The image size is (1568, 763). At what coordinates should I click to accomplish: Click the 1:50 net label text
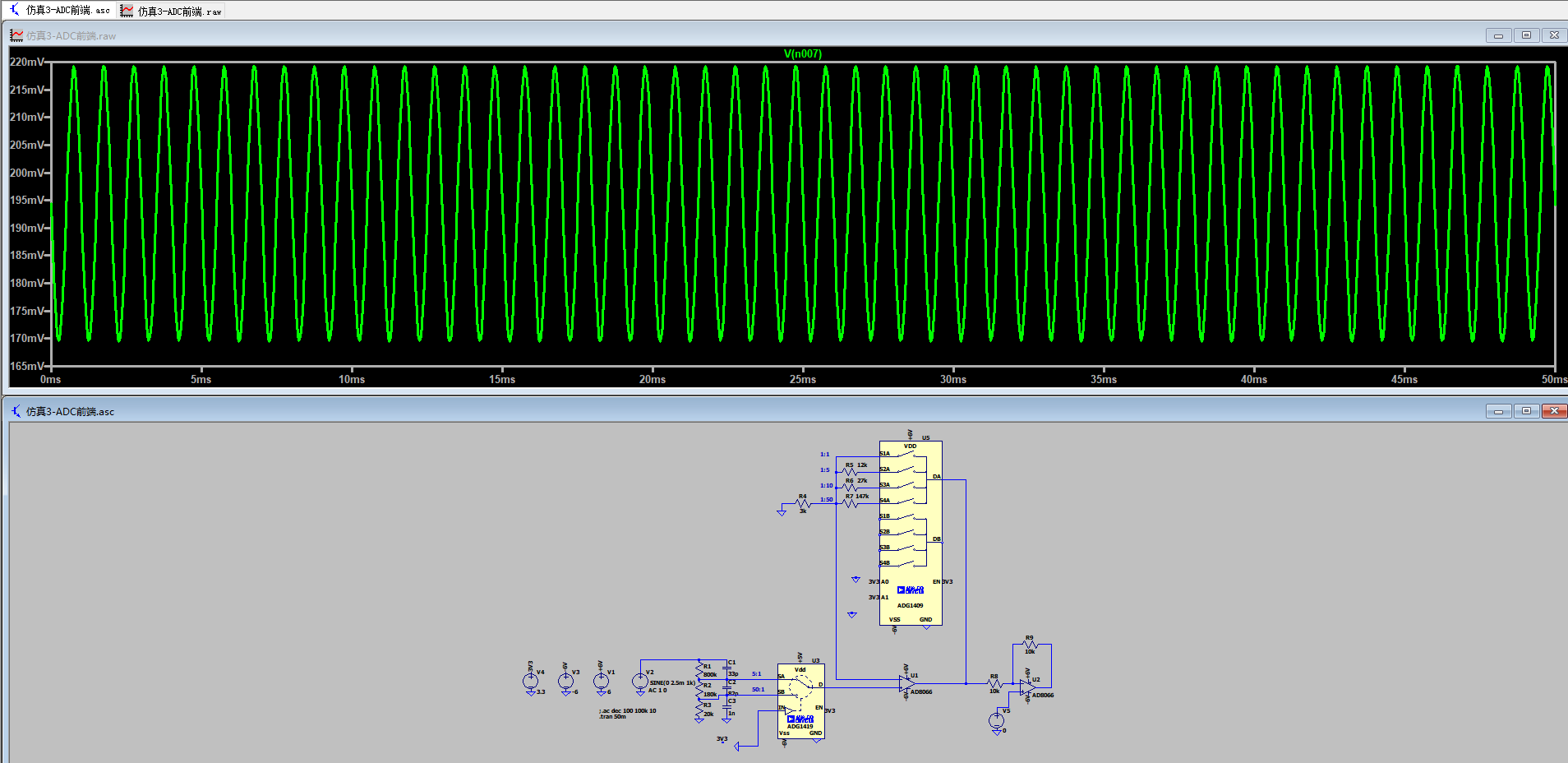click(x=826, y=500)
